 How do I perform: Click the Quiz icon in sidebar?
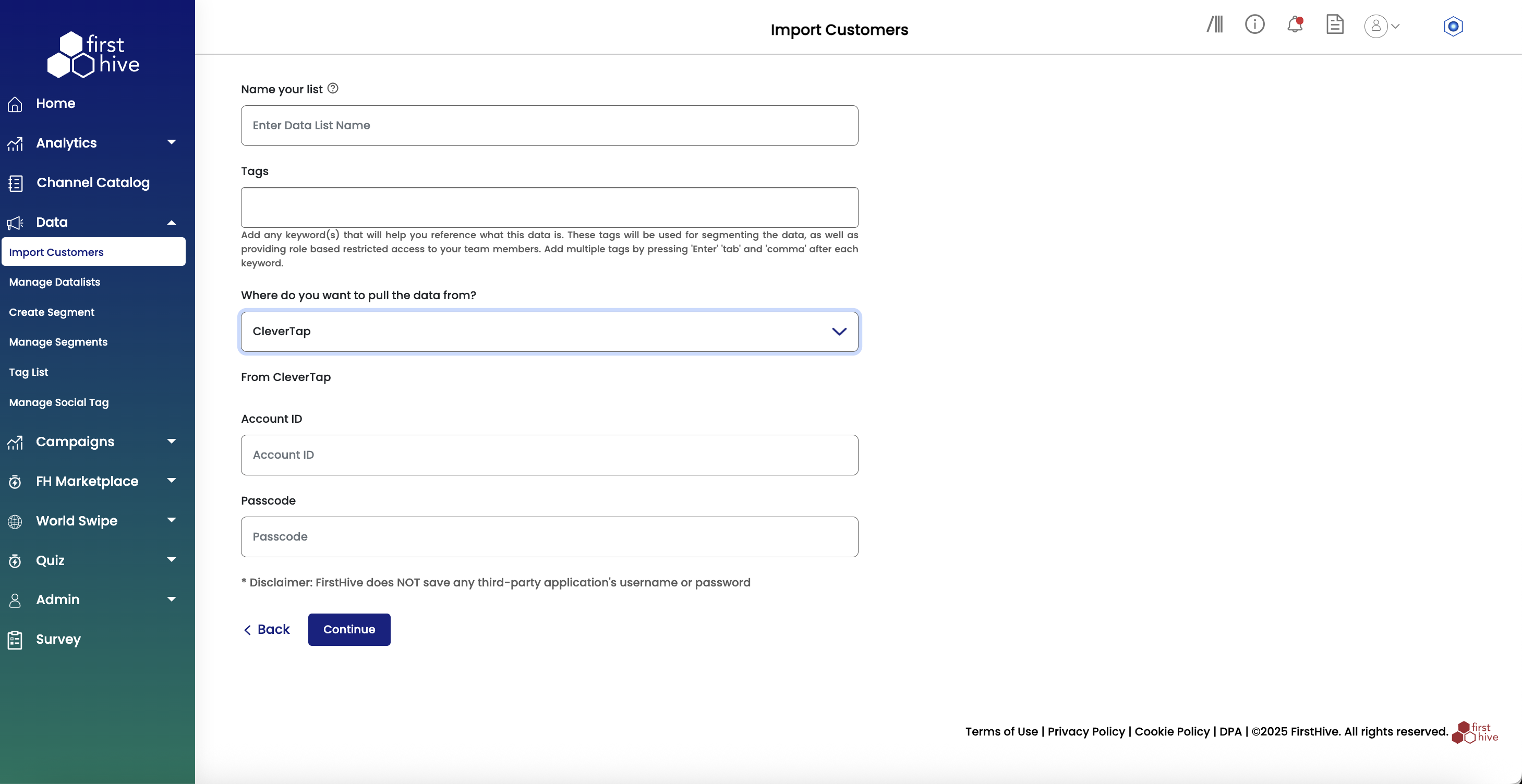15,561
